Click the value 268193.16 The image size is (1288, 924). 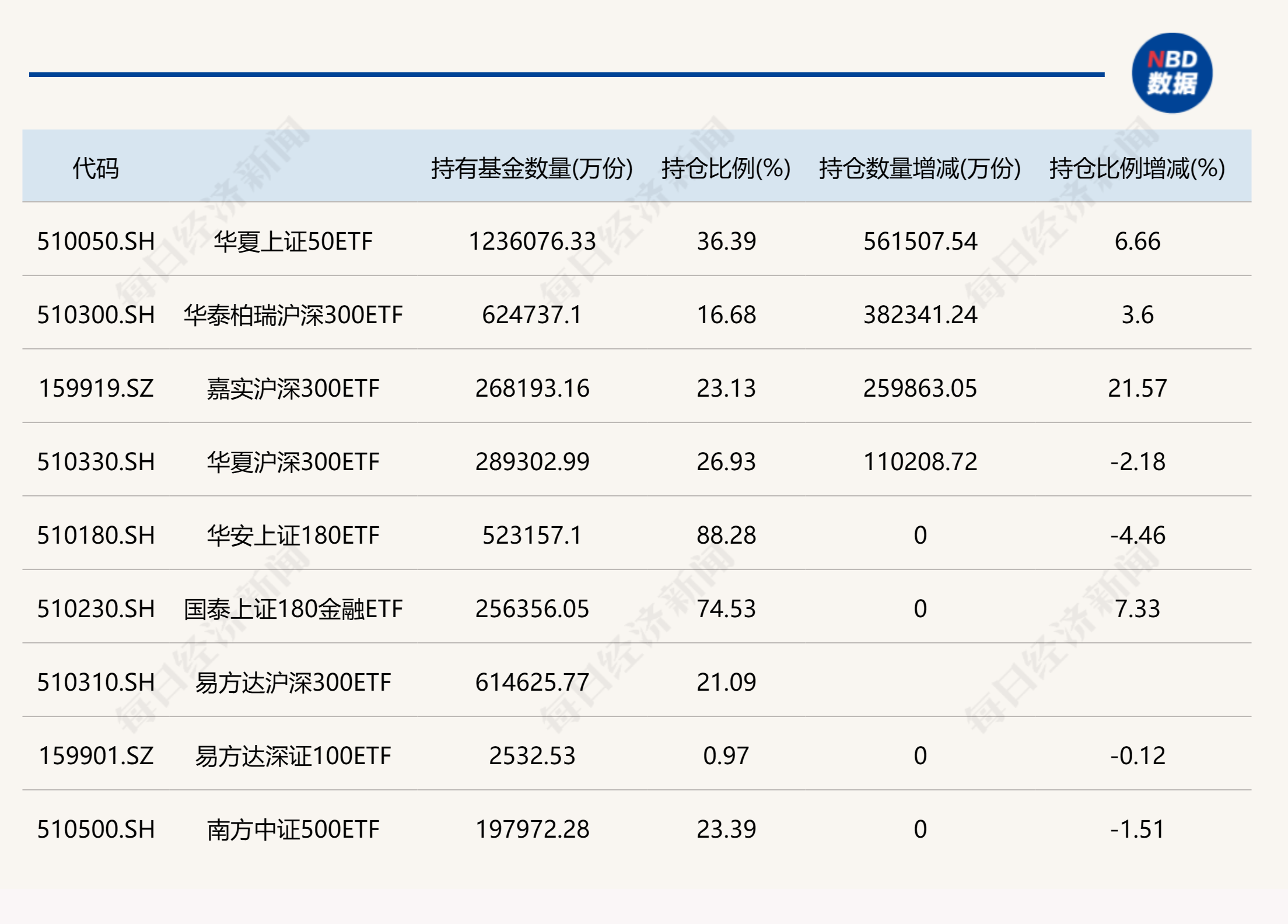pyautogui.click(x=532, y=388)
